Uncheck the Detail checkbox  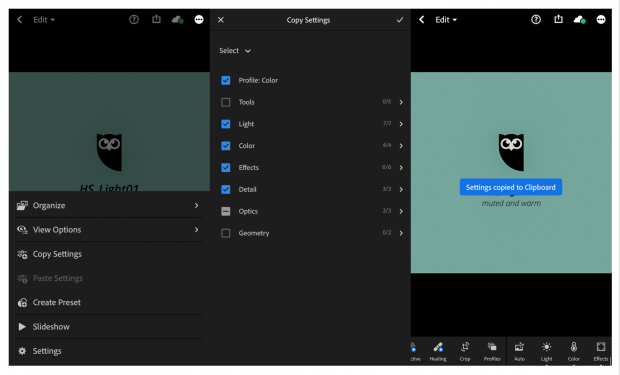(226, 189)
